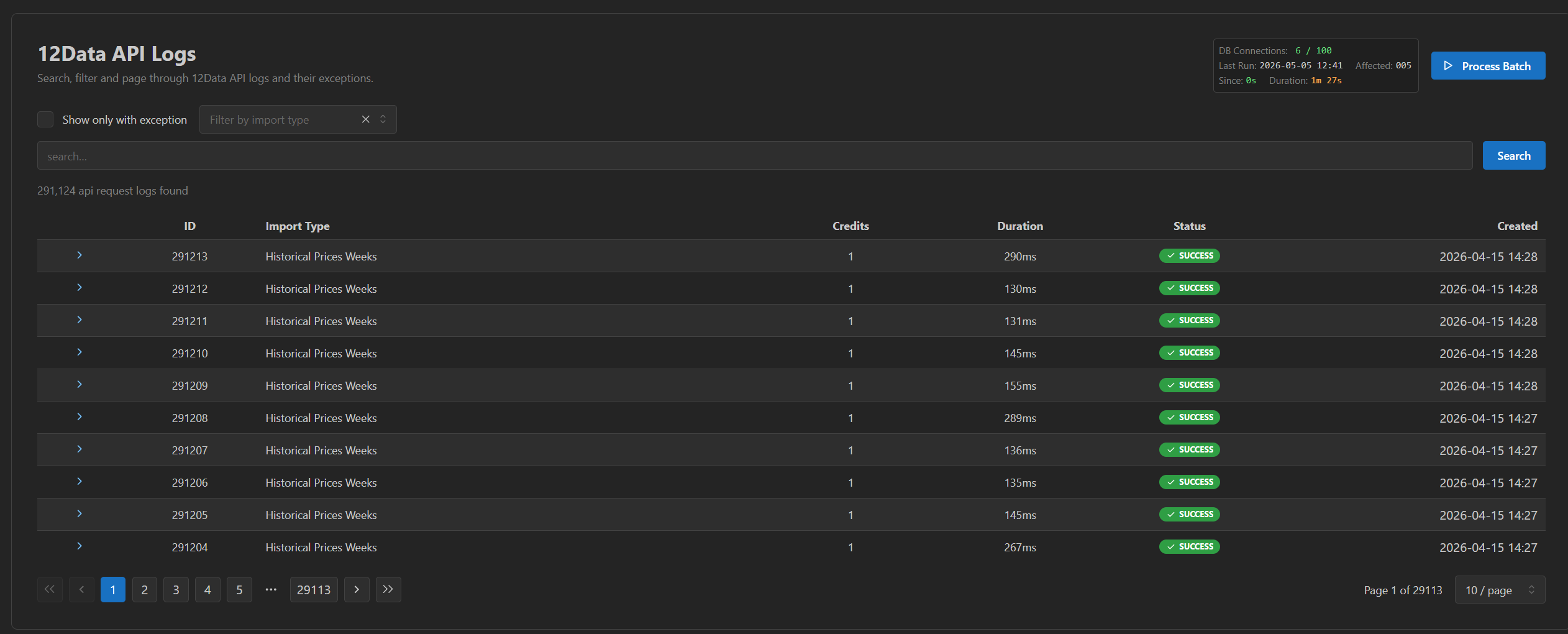
Task: Go to pagination page 5
Action: pos(239,590)
